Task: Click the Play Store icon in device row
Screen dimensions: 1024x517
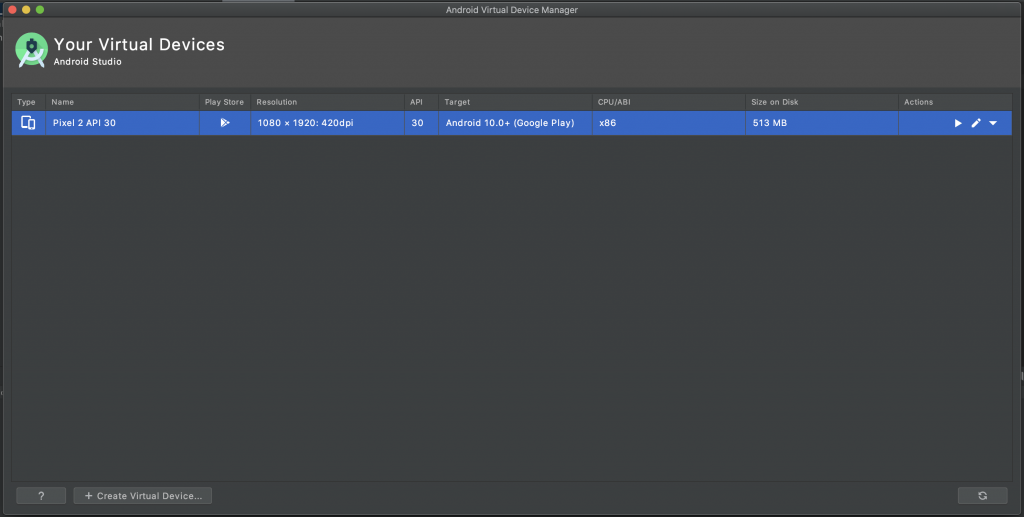Action: 225,123
